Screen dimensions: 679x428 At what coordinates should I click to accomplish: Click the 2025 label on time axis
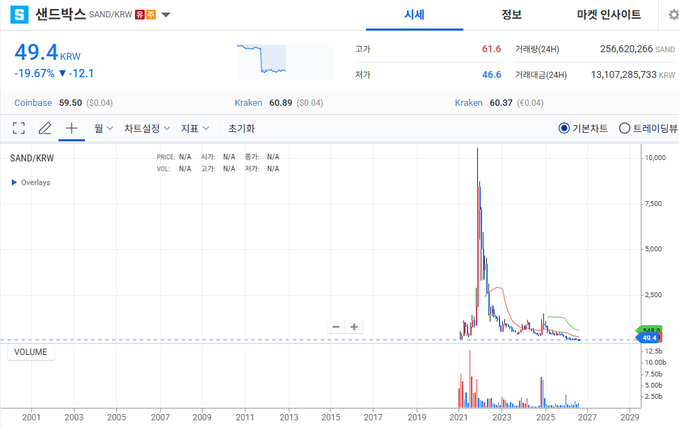pos(546,417)
